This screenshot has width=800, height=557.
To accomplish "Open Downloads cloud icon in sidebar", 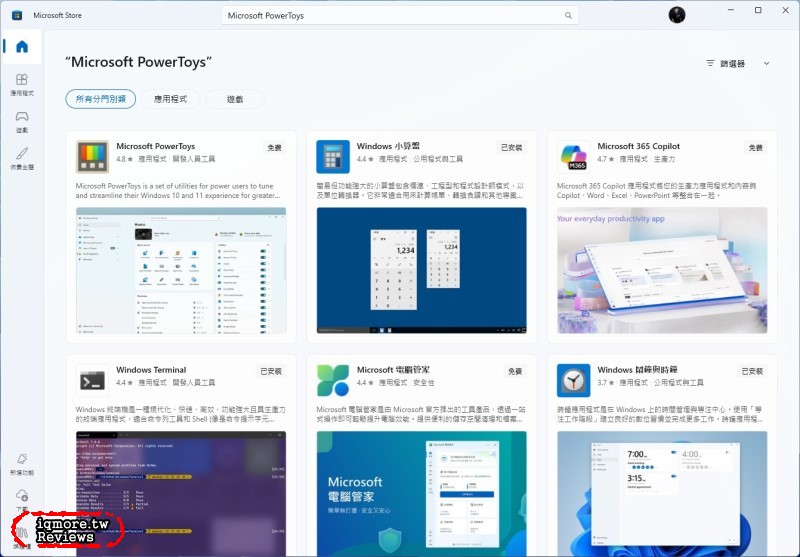I will pyautogui.click(x=22, y=500).
